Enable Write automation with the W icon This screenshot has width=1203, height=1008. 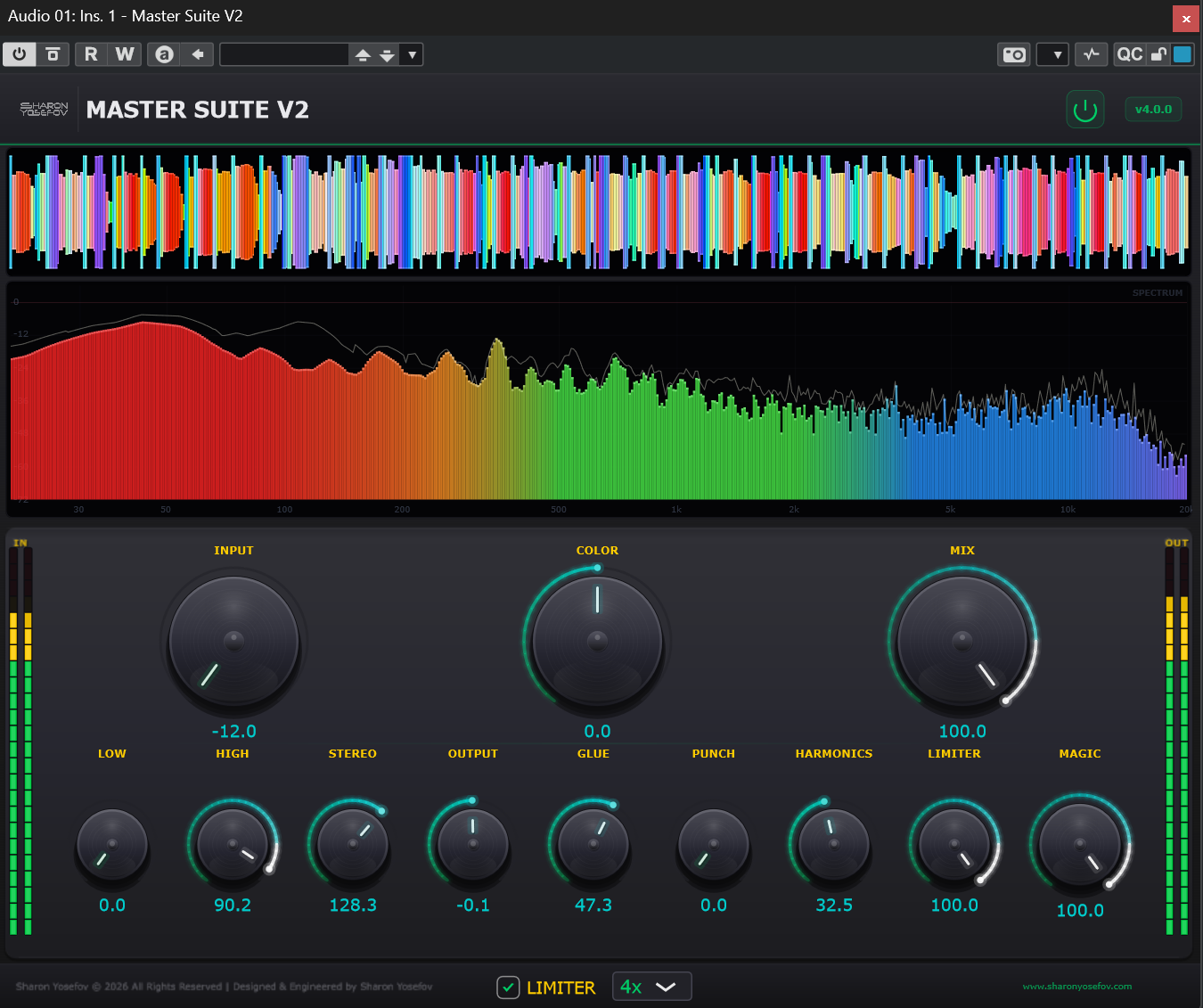click(124, 54)
